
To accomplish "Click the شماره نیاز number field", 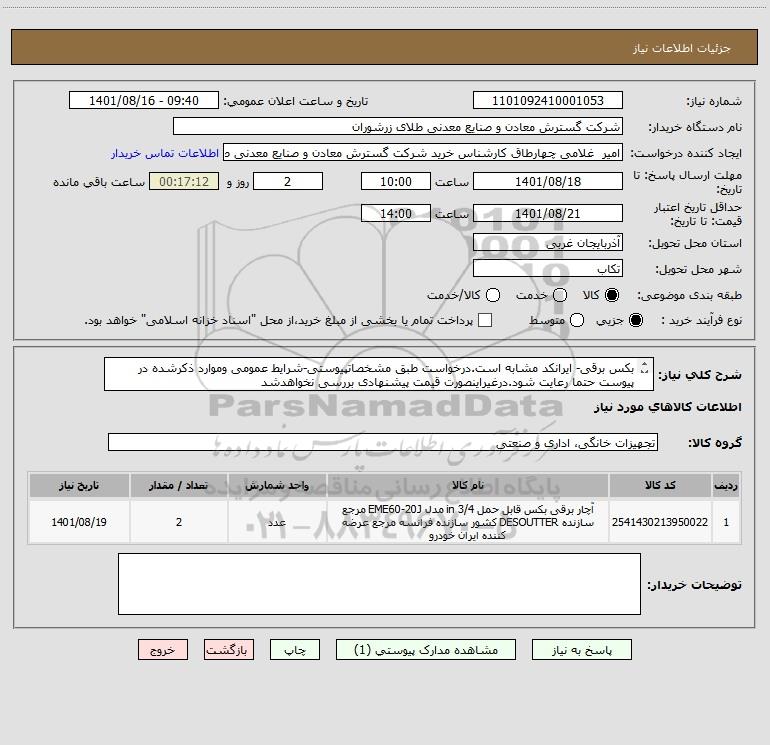I will point(548,100).
